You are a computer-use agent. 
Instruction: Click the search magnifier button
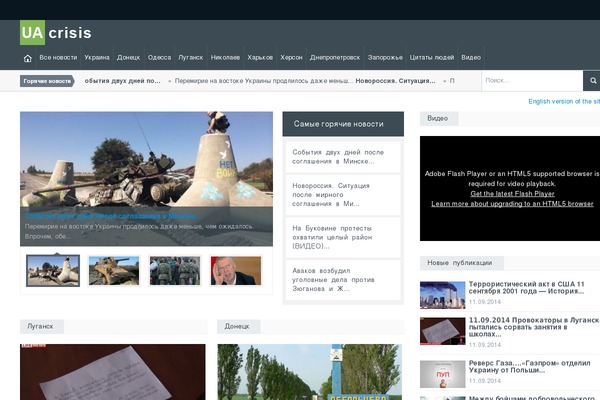click(592, 80)
